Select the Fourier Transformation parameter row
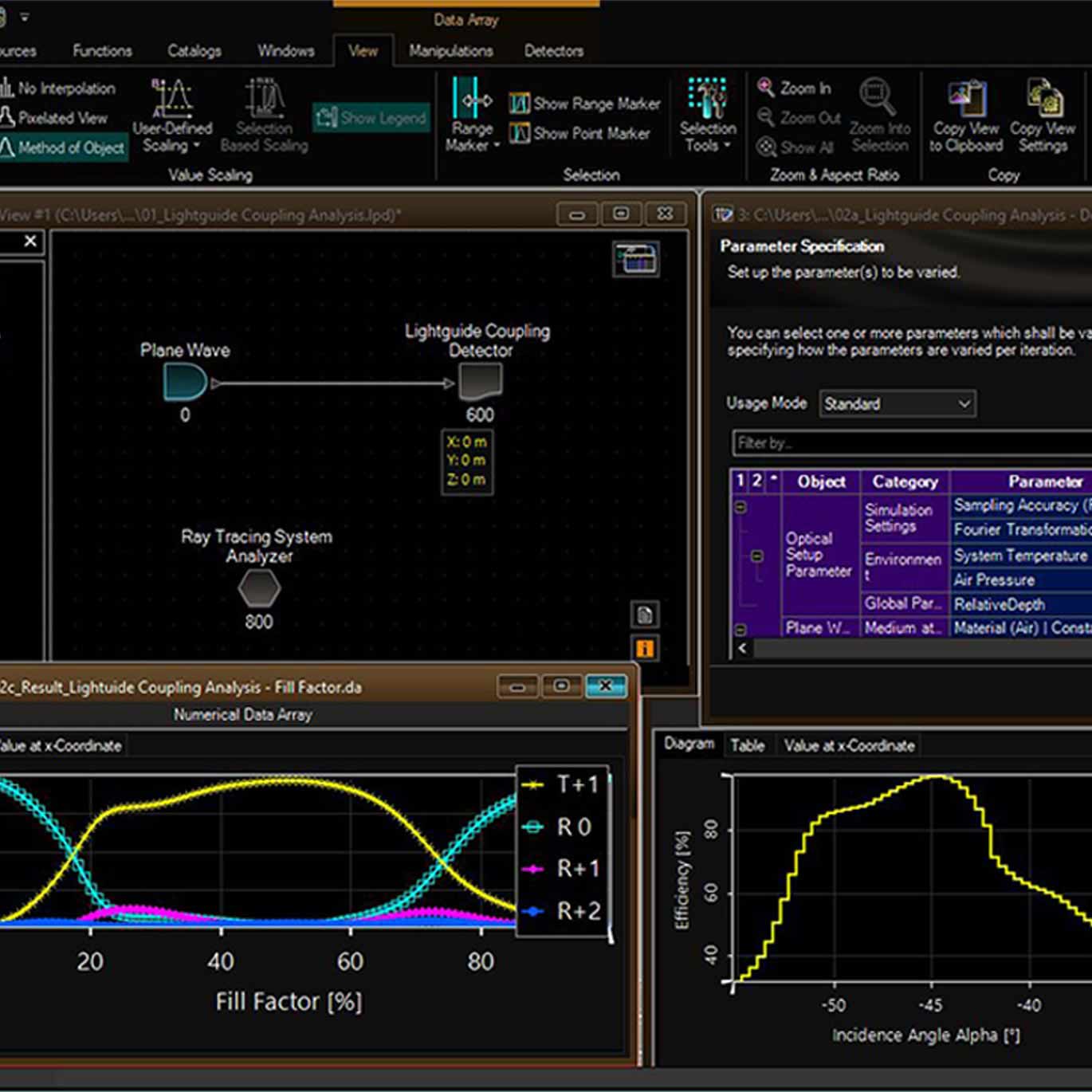The image size is (1092, 1092). [1021, 529]
